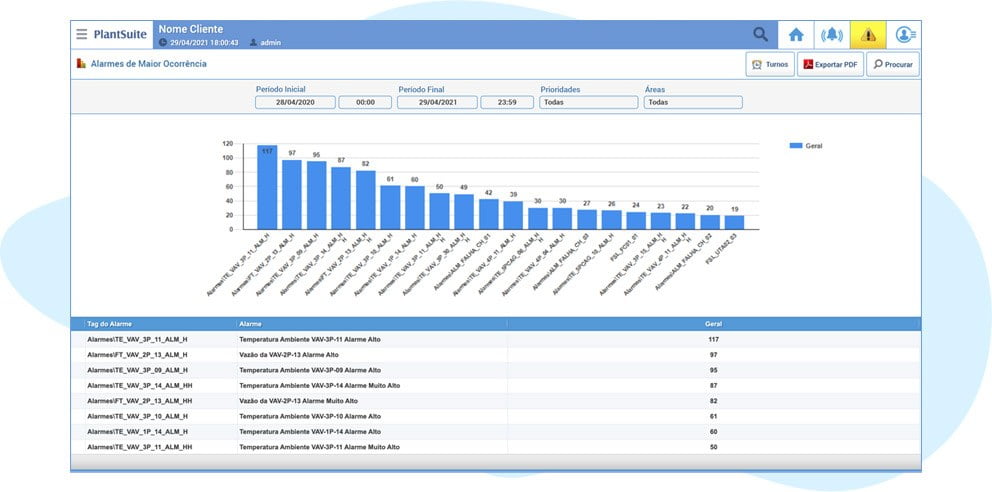The height and width of the screenshot is (492, 992).
Task: Select row Alarmes\TE_VAV_3P_11_ALM_HH
Action: [x=495, y=446]
